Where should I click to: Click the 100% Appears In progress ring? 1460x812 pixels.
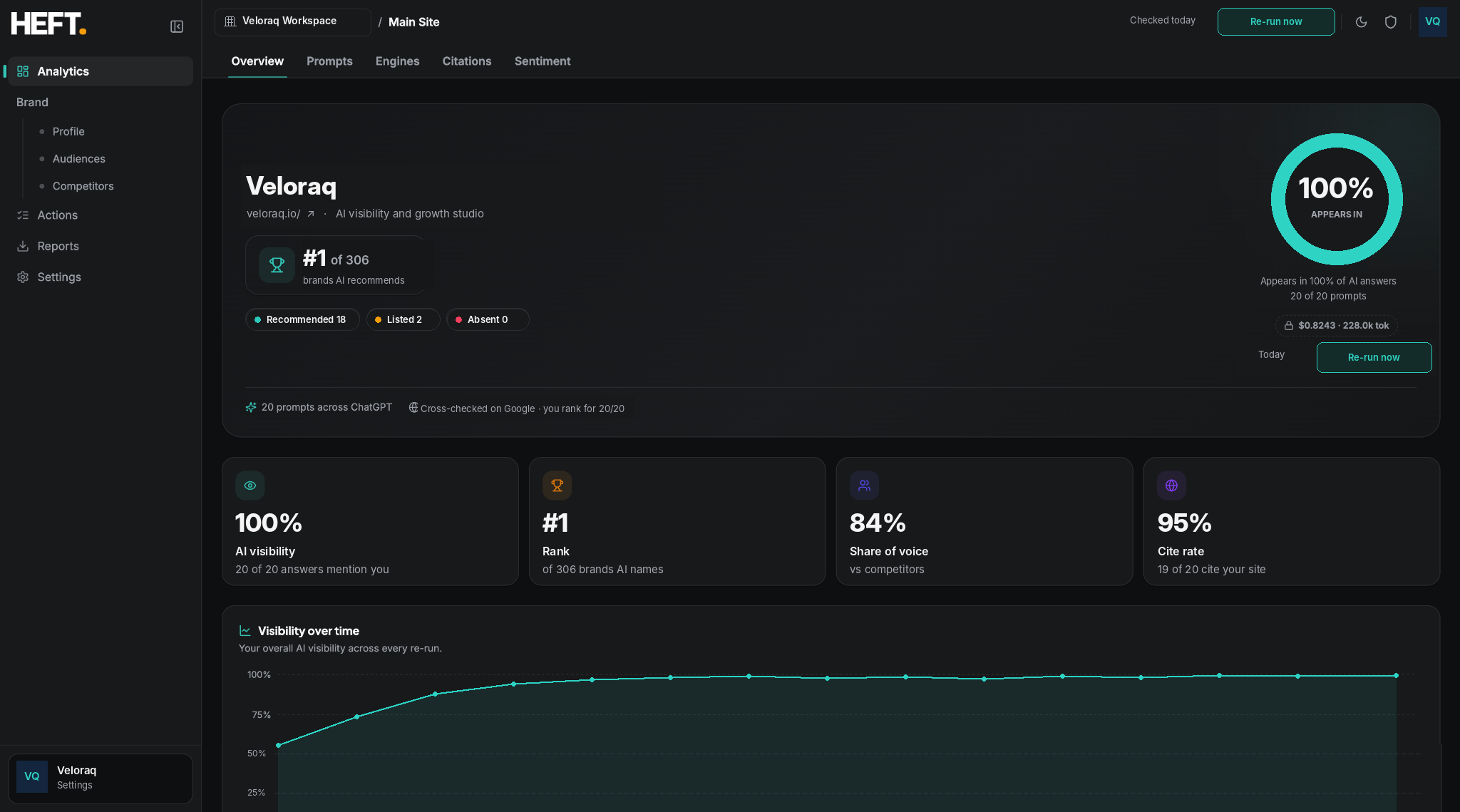tap(1337, 199)
